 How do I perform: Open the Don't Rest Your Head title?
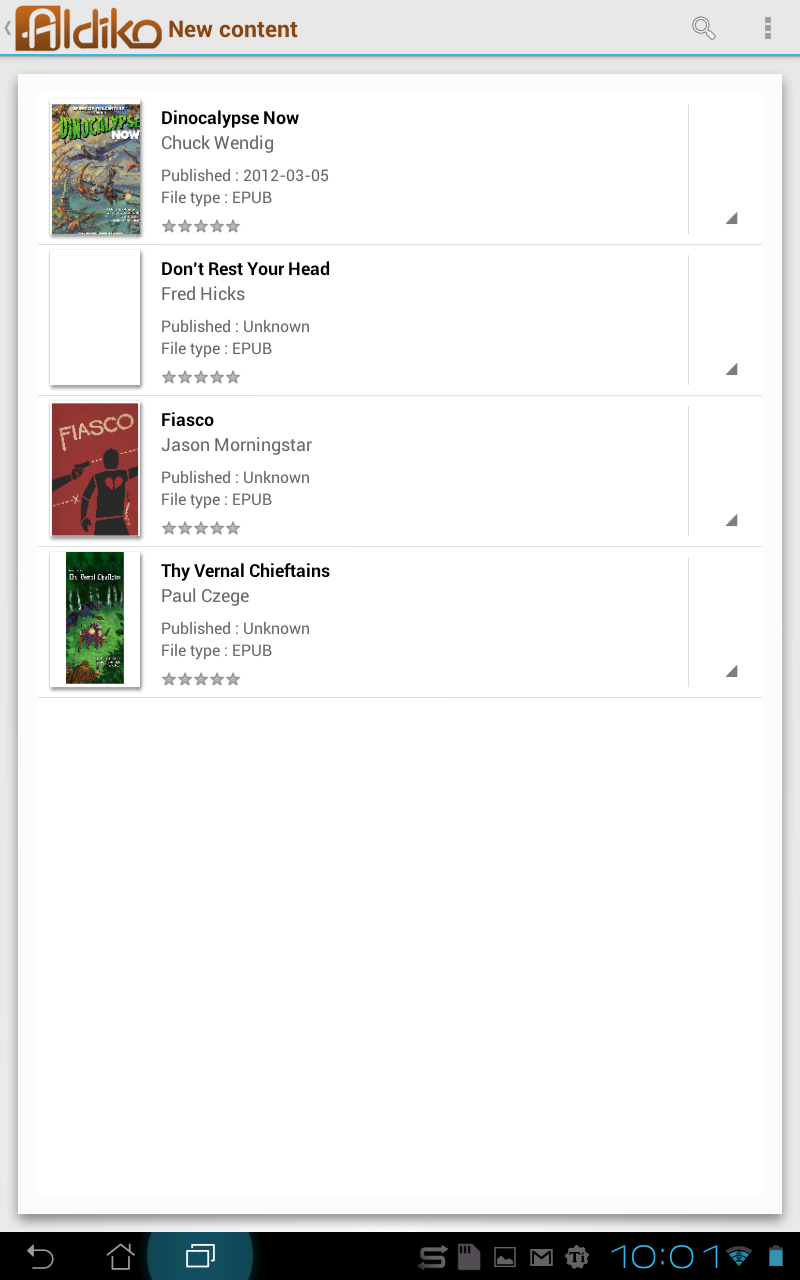tap(245, 269)
